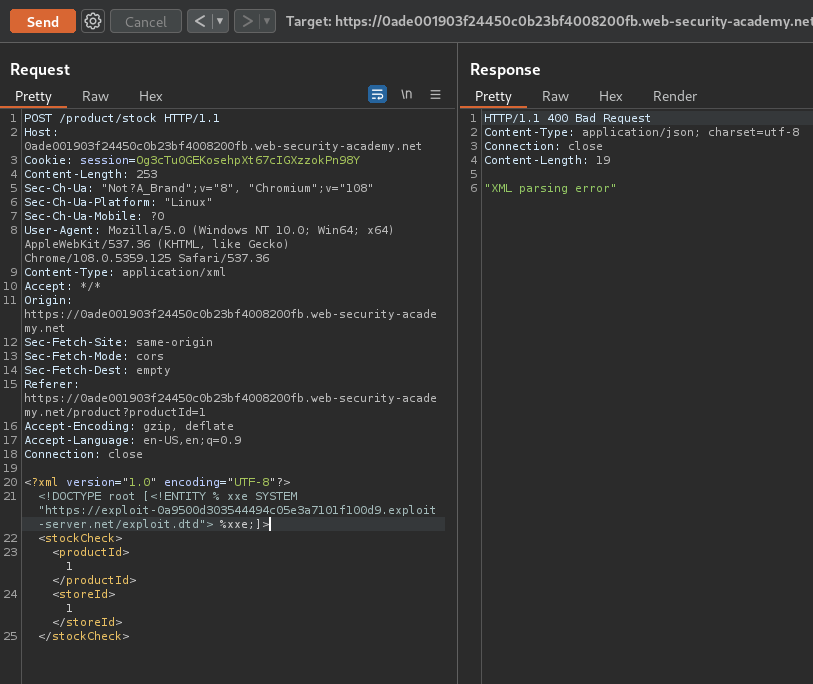
Task: Click the Origin header label
Action: tap(48, 300)
